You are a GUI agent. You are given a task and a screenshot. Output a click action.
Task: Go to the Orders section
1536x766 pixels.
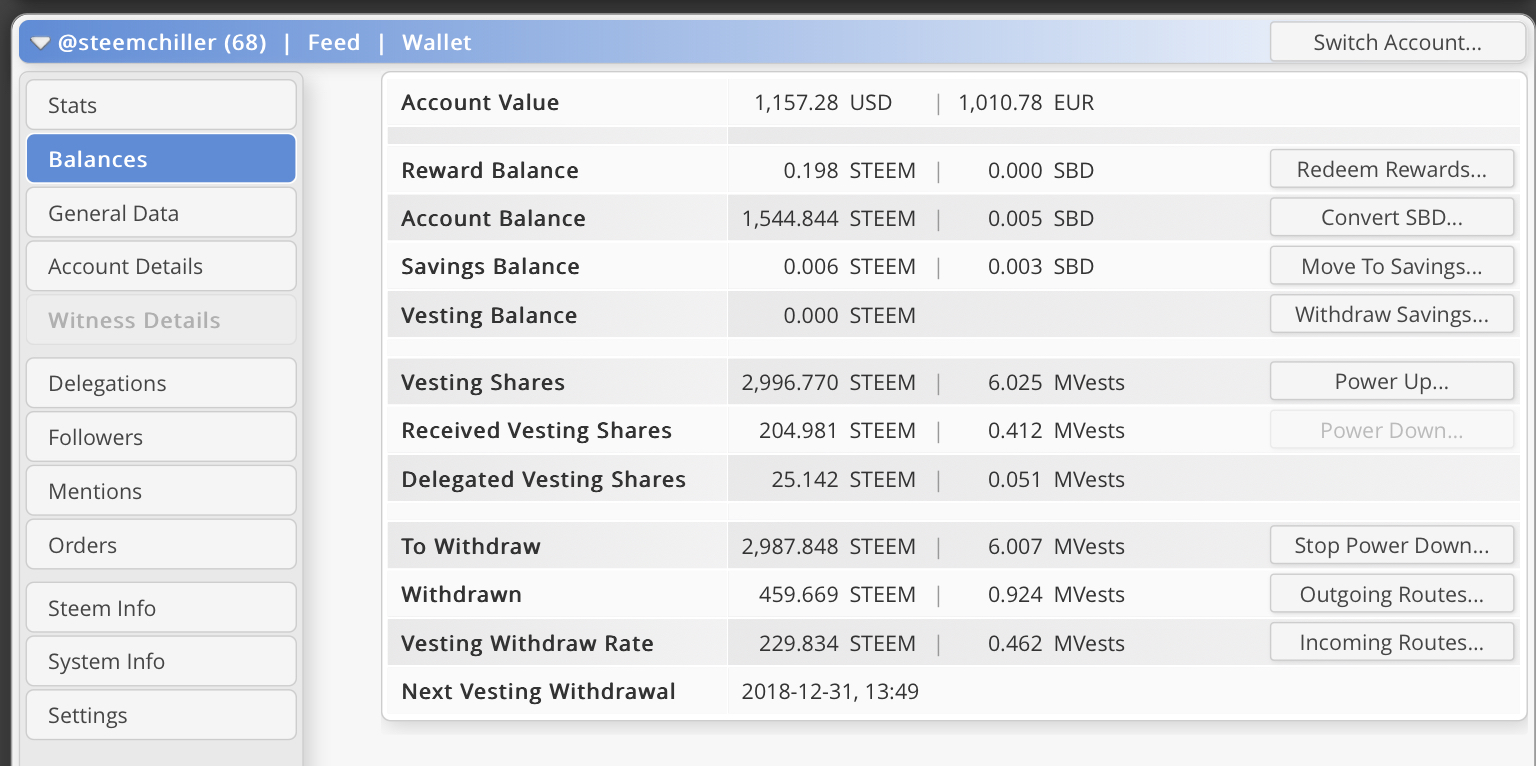click(x=161, y=546)
